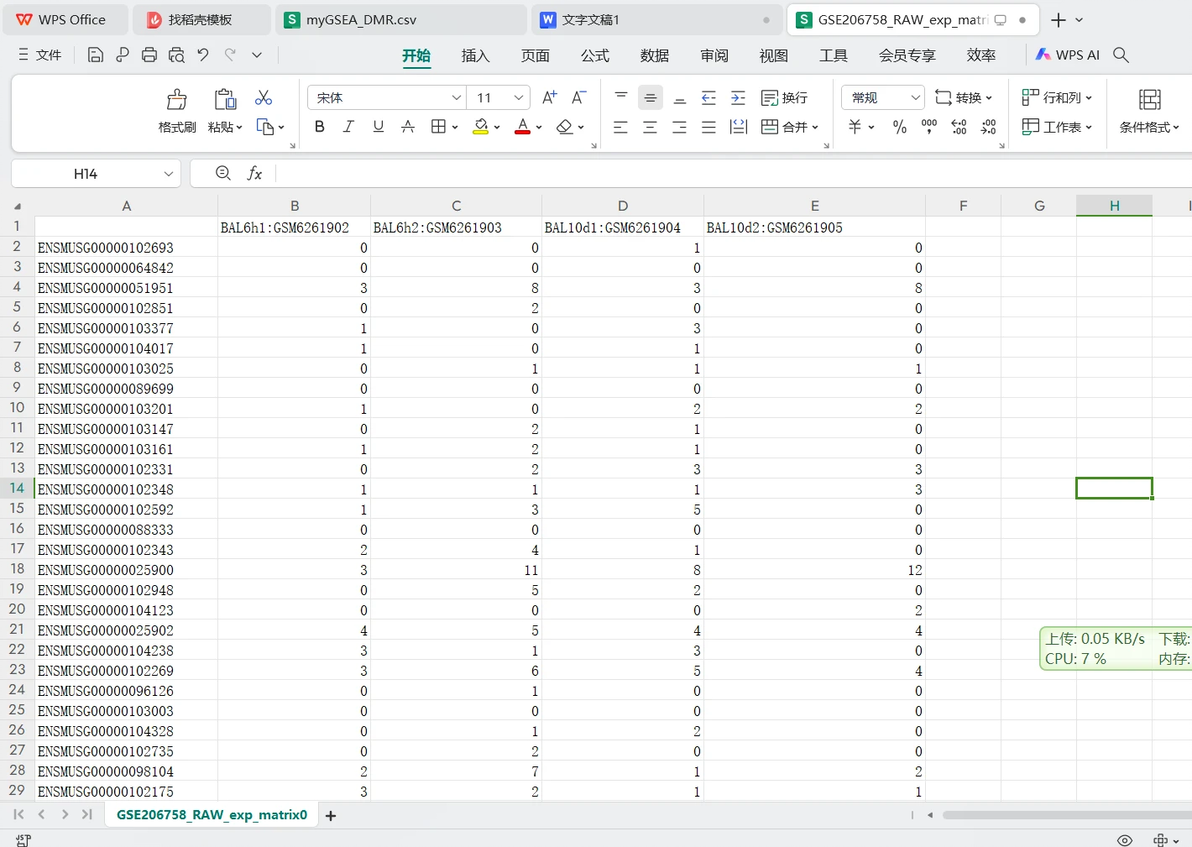Click the increase decimal places icon

[x=959, y=127]
